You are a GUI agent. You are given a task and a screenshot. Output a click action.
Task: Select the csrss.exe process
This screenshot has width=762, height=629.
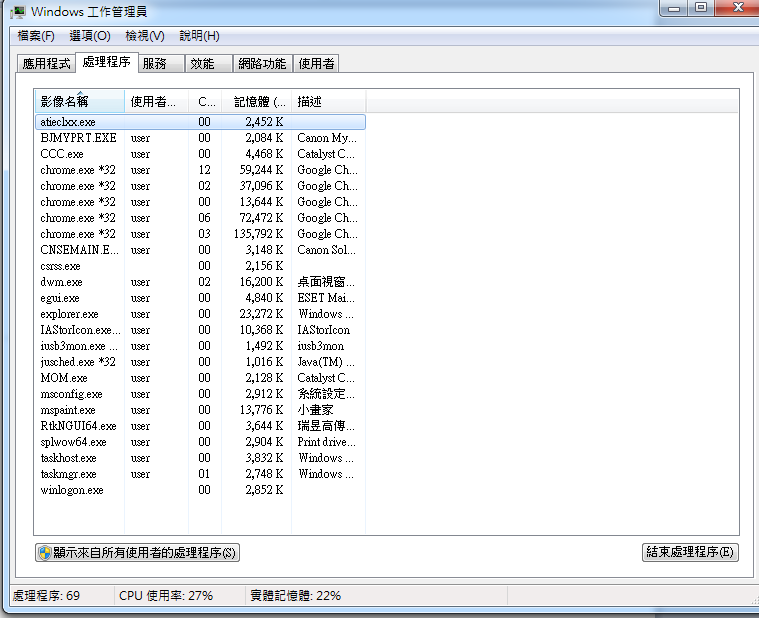point(200,266)
